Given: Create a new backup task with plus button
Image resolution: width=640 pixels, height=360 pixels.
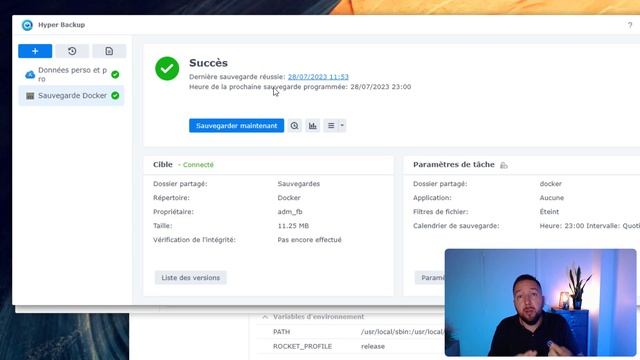Looking at the screenshot, I should point(35,51).
